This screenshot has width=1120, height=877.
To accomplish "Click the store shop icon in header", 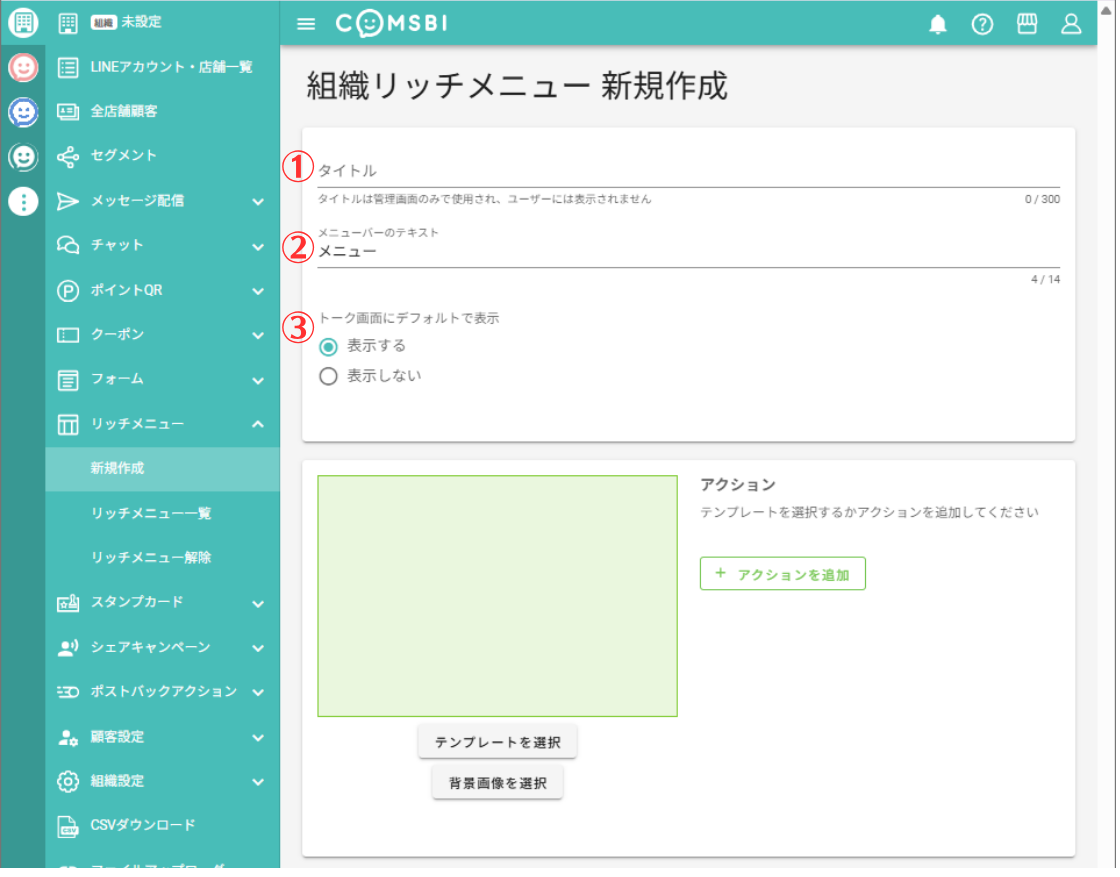I will coord(1027,25).
